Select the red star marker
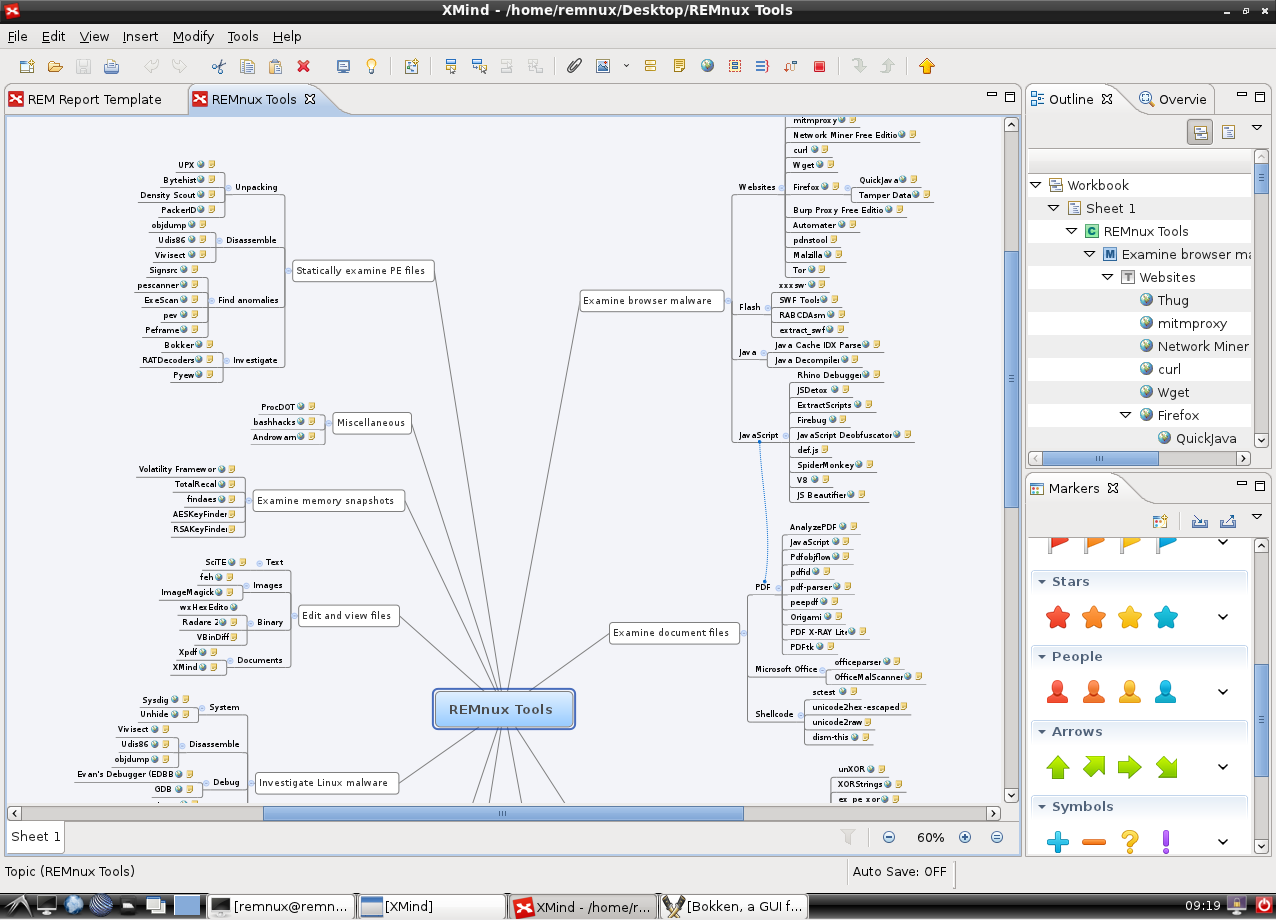 1057,617
